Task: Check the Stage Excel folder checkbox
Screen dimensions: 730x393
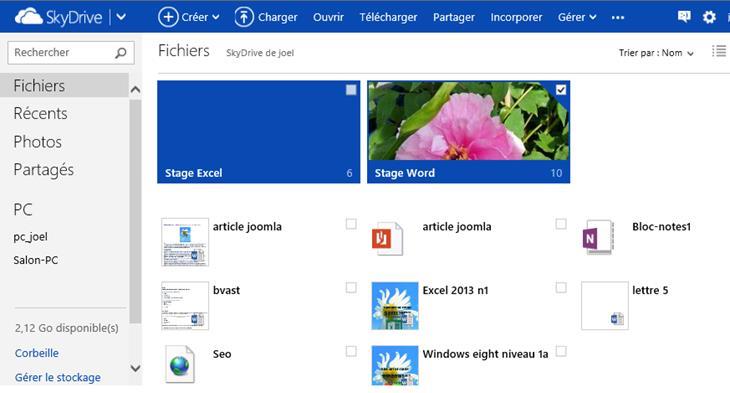Action: (351, 89)
